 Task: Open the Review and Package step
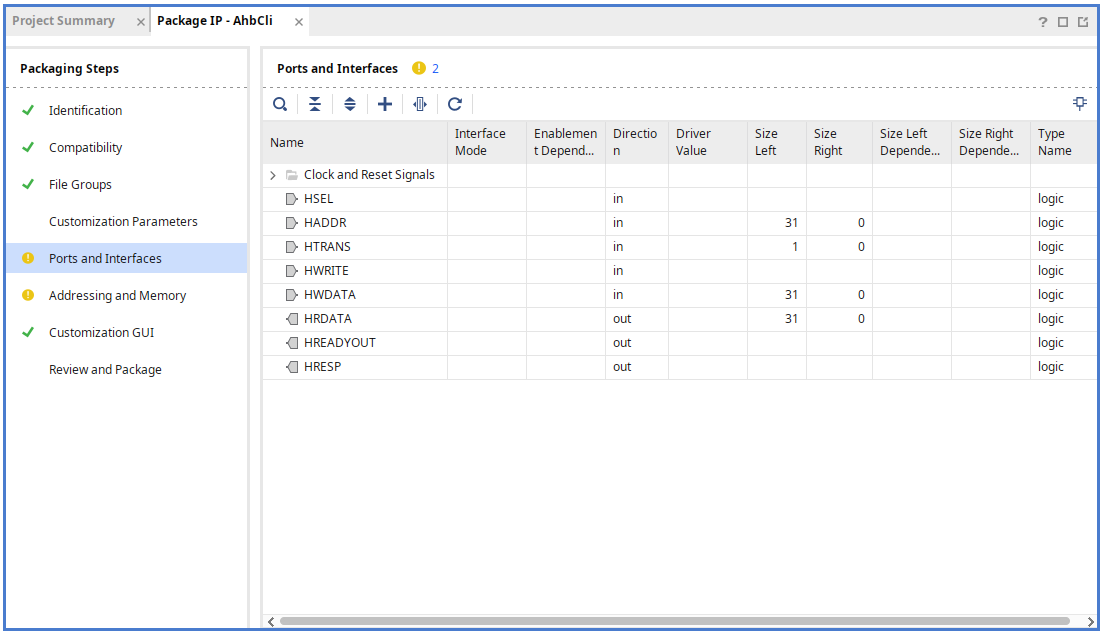(x=105, y=370)
